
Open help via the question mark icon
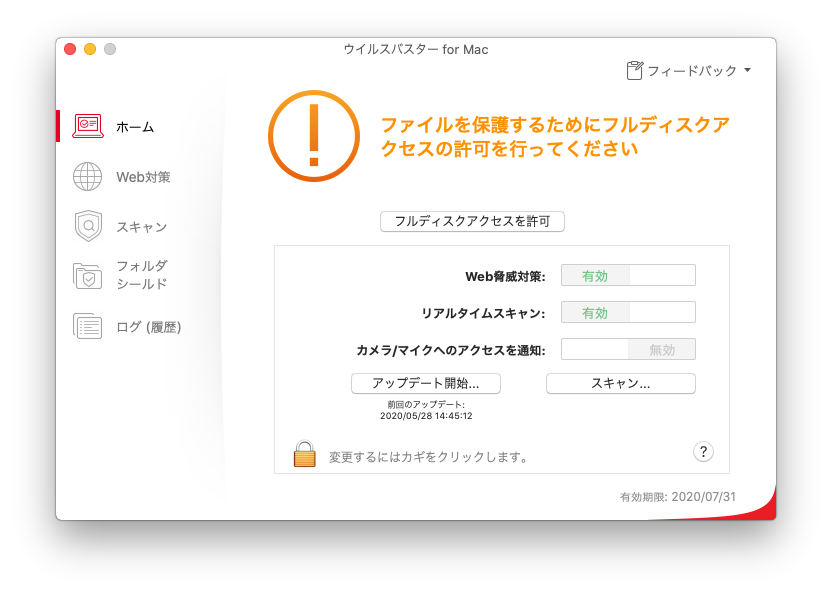click(x=703, y=451)
